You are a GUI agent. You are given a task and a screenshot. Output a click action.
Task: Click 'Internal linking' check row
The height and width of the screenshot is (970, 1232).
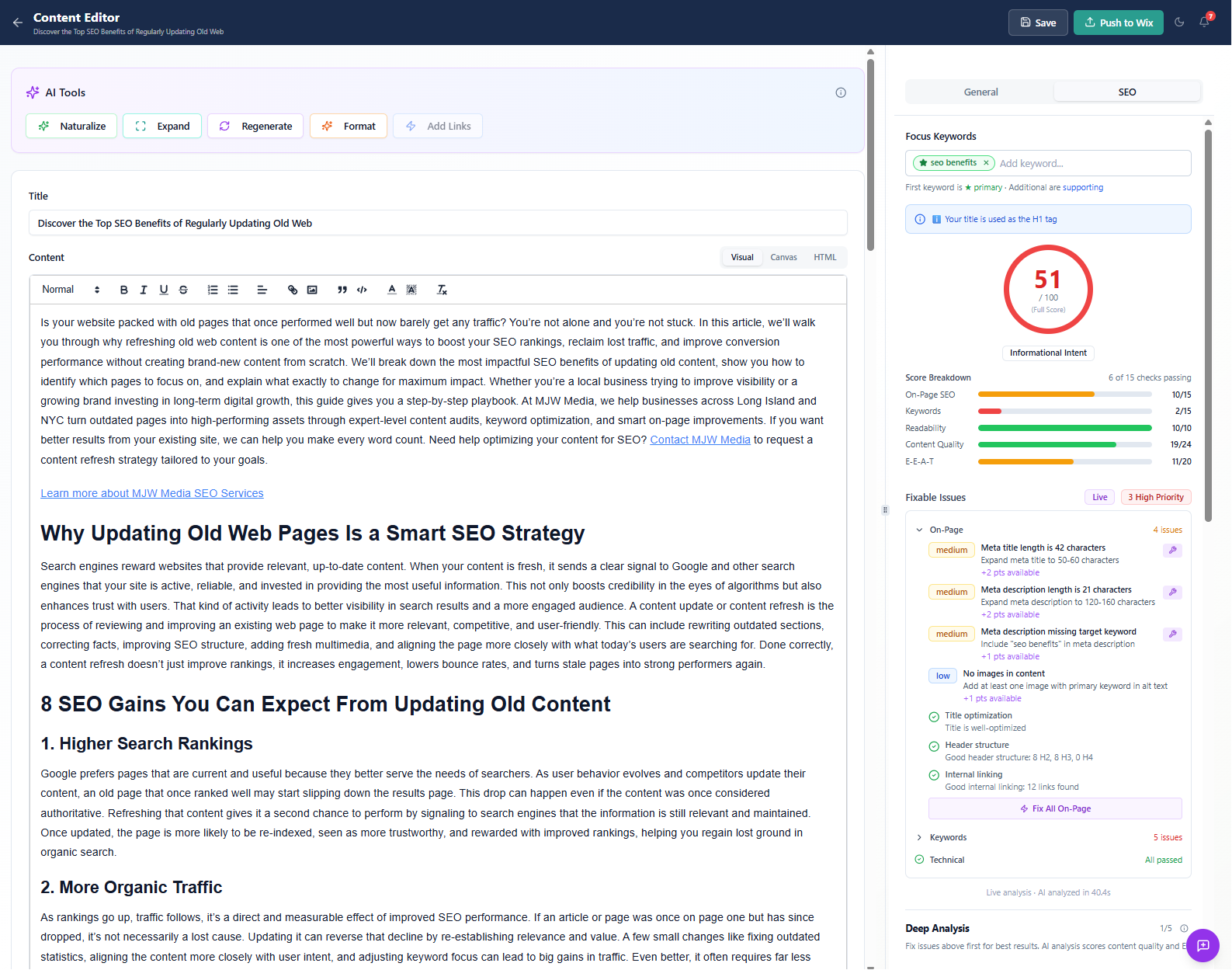pyautogui.click(x=1055, y=781)
